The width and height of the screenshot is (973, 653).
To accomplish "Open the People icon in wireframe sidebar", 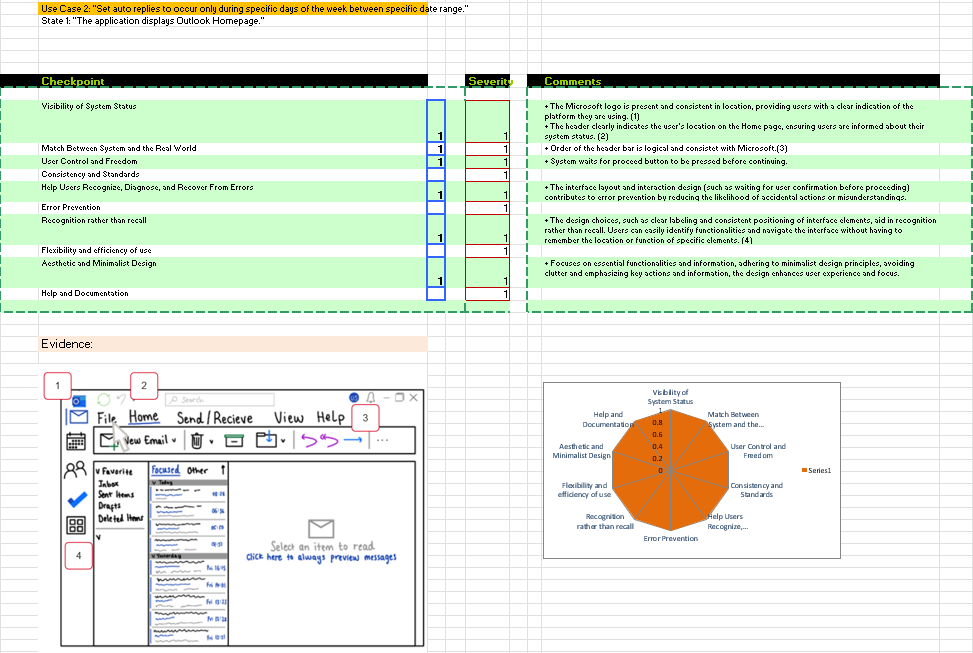I will click(x=75, y=470).
